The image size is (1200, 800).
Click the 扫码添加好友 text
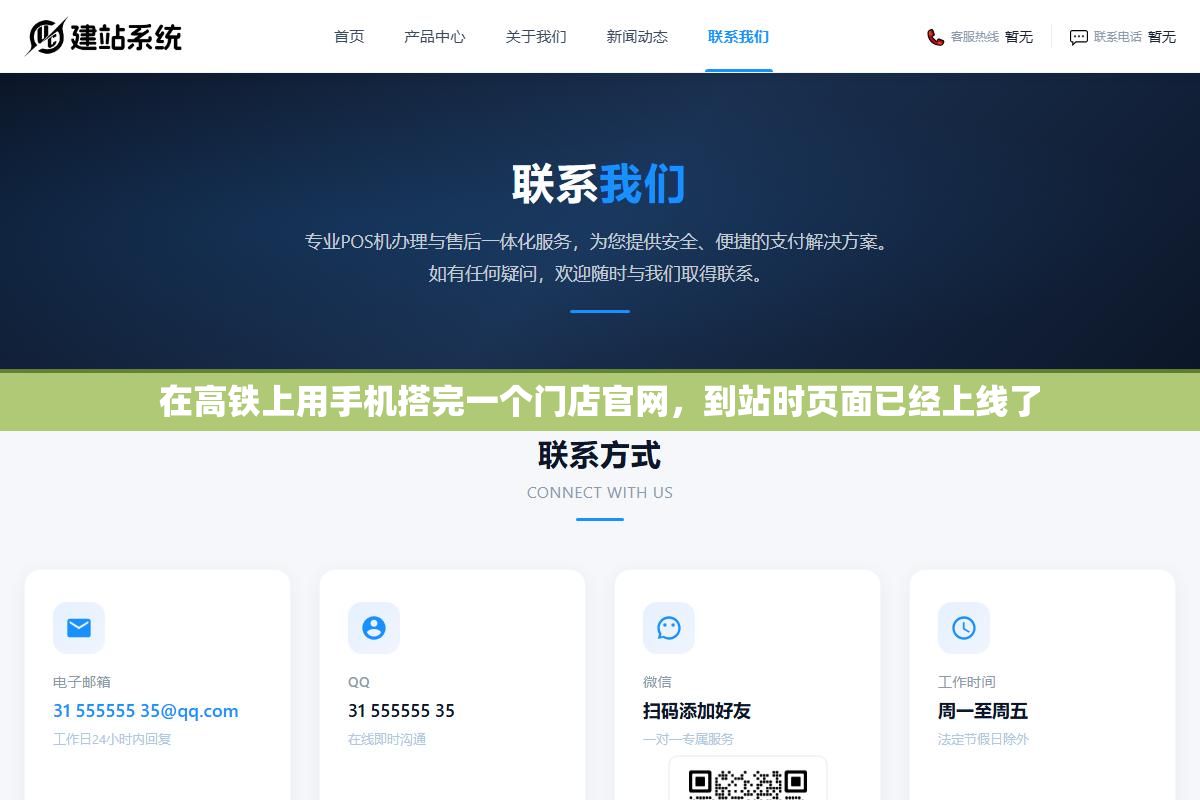tap(697, 711)
